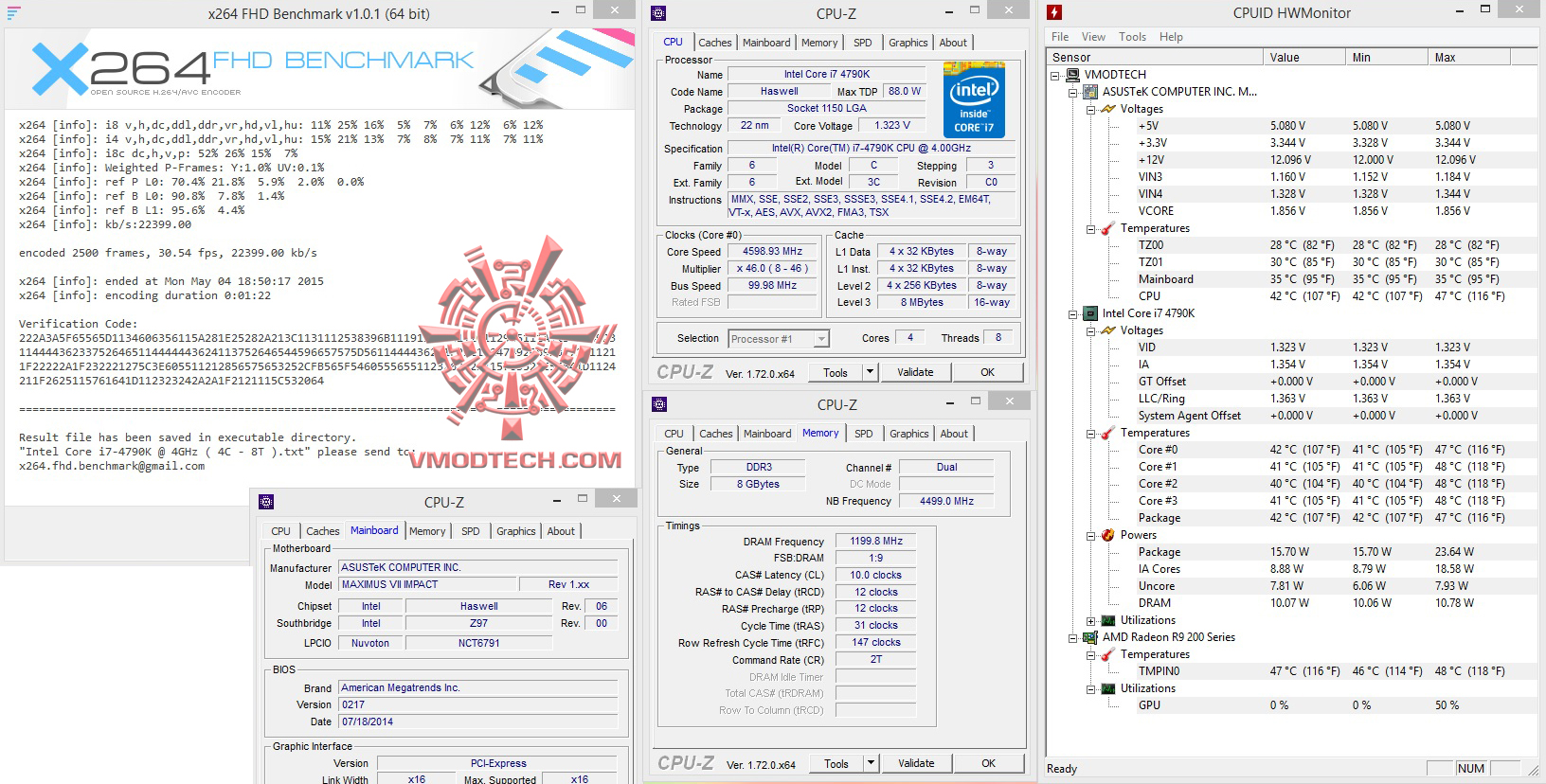Screen dimensions: 1546x784
Task: Switch to Caches tab in CPU-Z Mainboard window
Action: pyautogui.click(x=322, y=531)
